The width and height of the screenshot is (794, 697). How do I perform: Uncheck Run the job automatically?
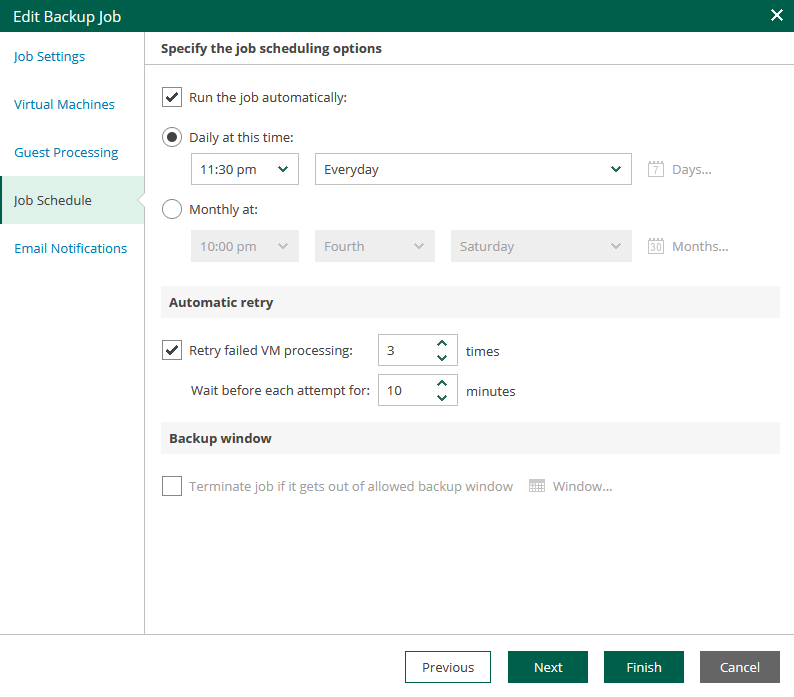[x=172, y=97]
